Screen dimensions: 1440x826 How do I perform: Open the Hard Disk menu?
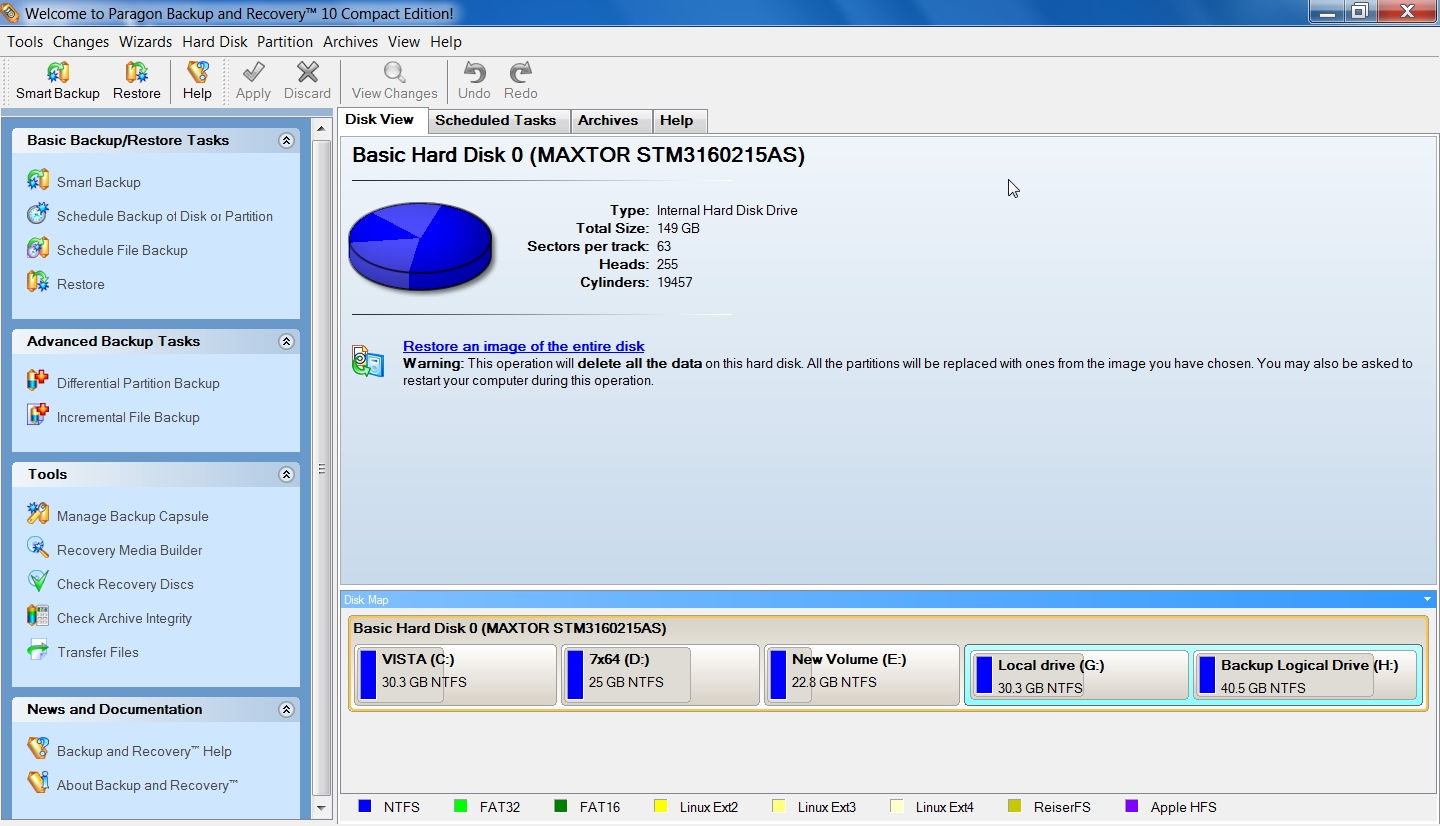pyautogui.click(x=215, y=42)
